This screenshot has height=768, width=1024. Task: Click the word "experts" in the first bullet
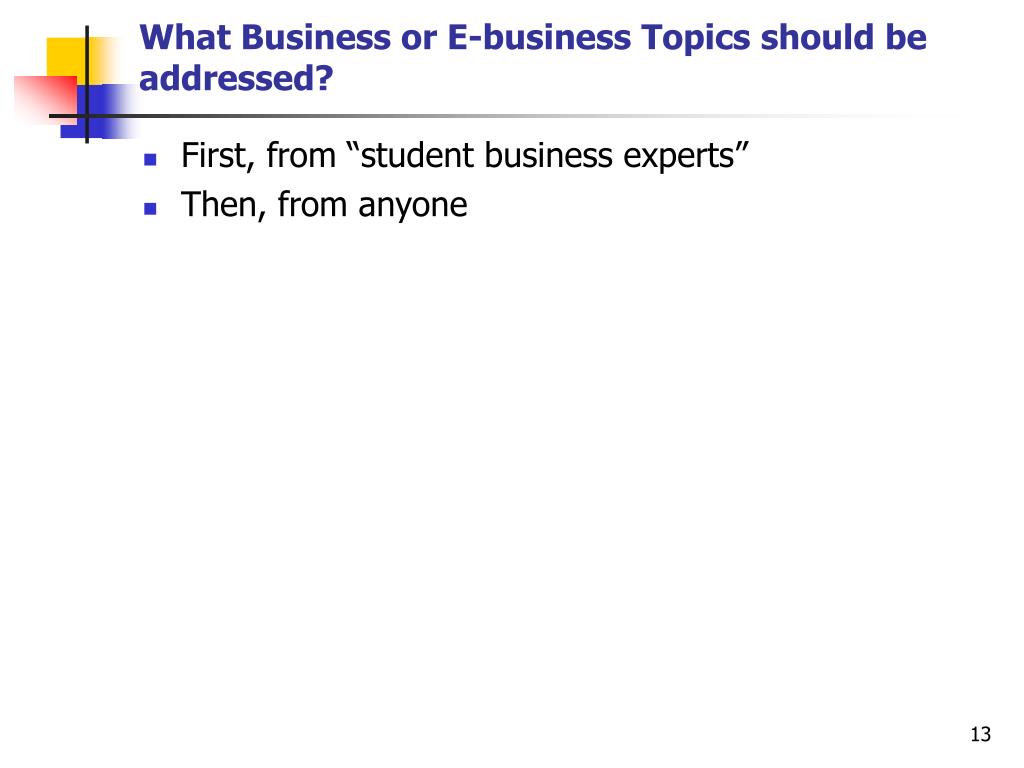click(x=679, y=157)
